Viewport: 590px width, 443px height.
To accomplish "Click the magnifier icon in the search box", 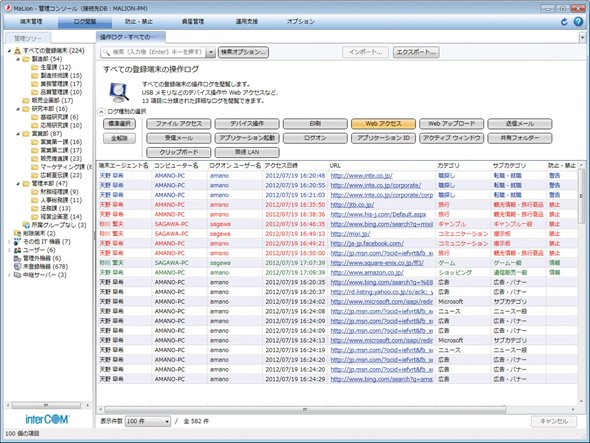I will (x=106, y=52).
